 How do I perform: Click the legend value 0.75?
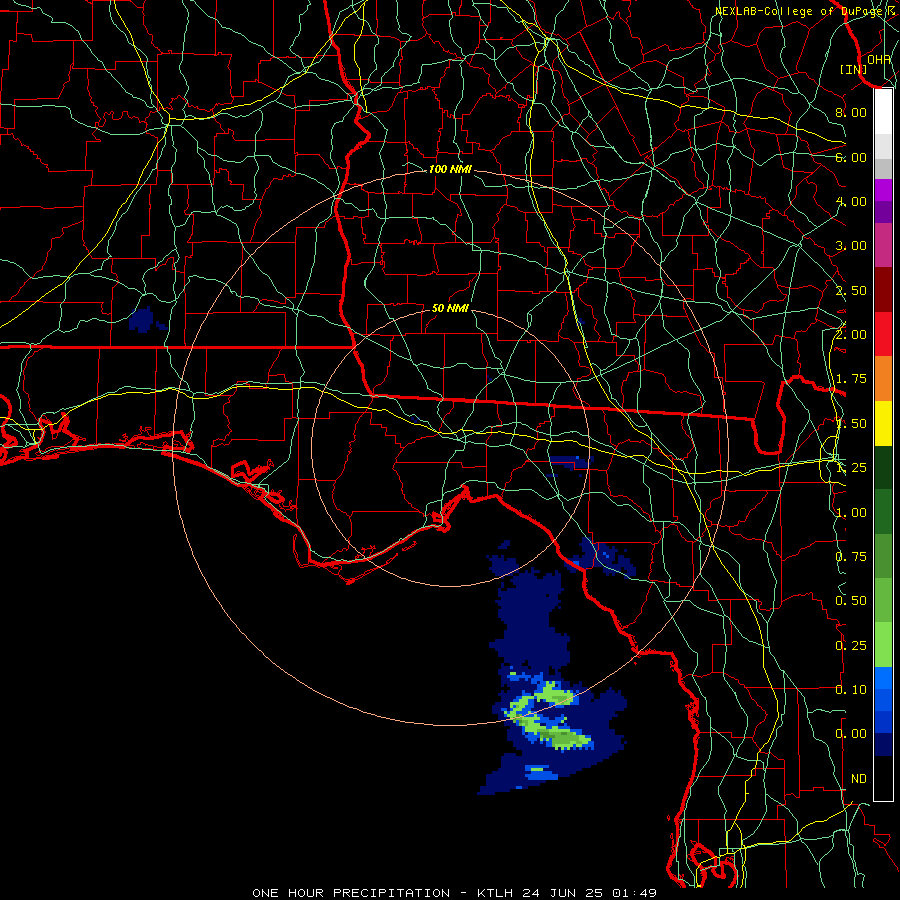pos(851,557)
